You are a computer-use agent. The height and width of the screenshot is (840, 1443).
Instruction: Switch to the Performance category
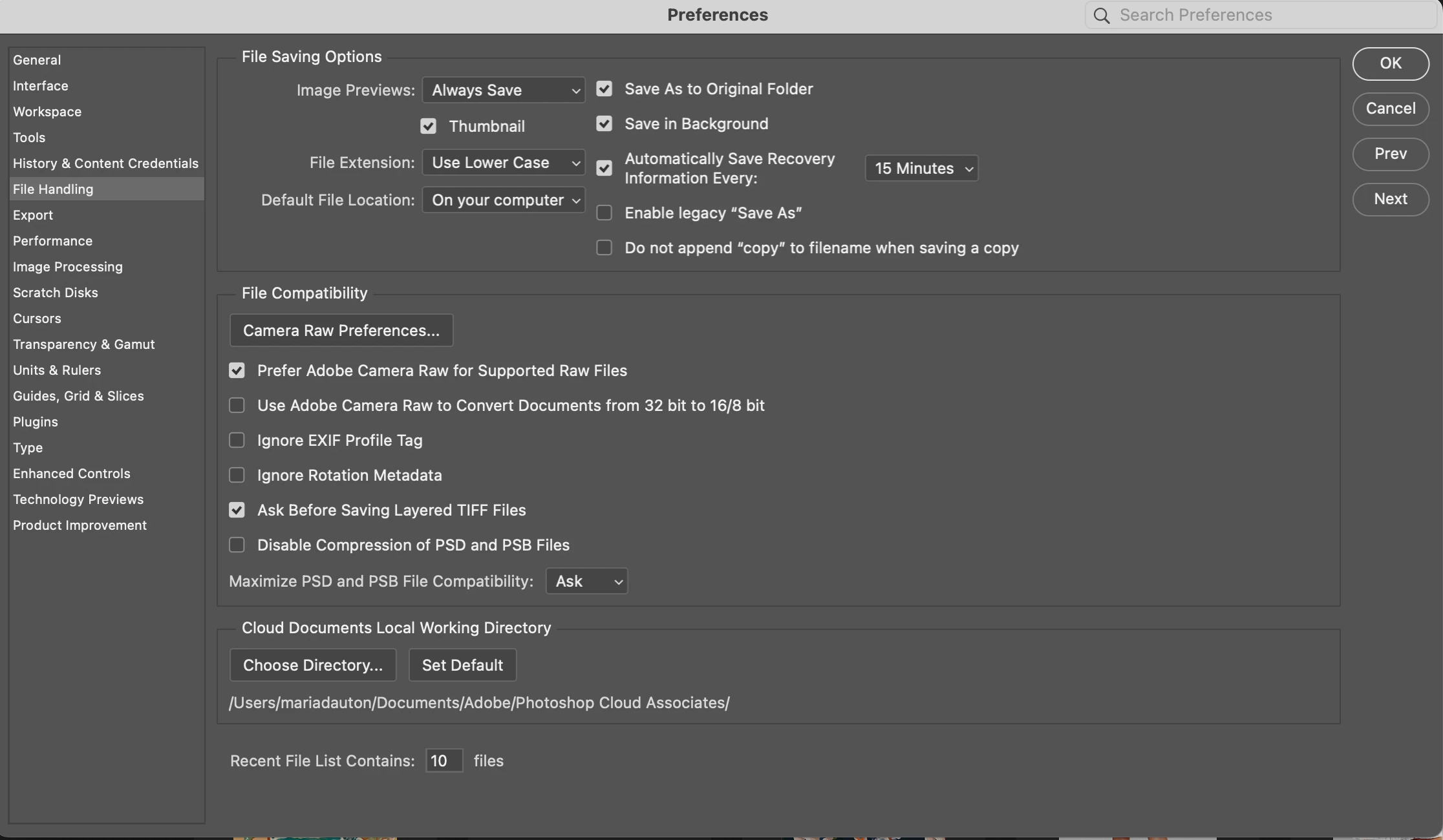[52, 241]
